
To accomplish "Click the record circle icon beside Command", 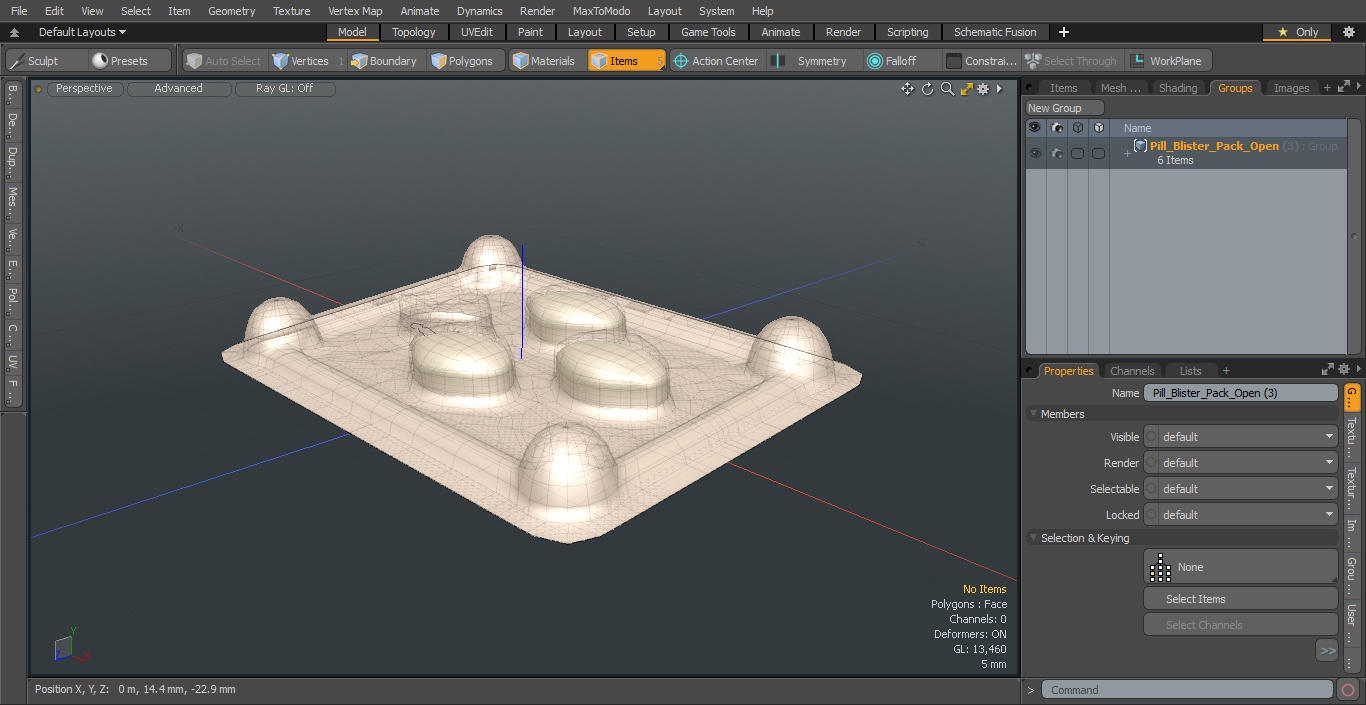I will tap(1347, 690).
